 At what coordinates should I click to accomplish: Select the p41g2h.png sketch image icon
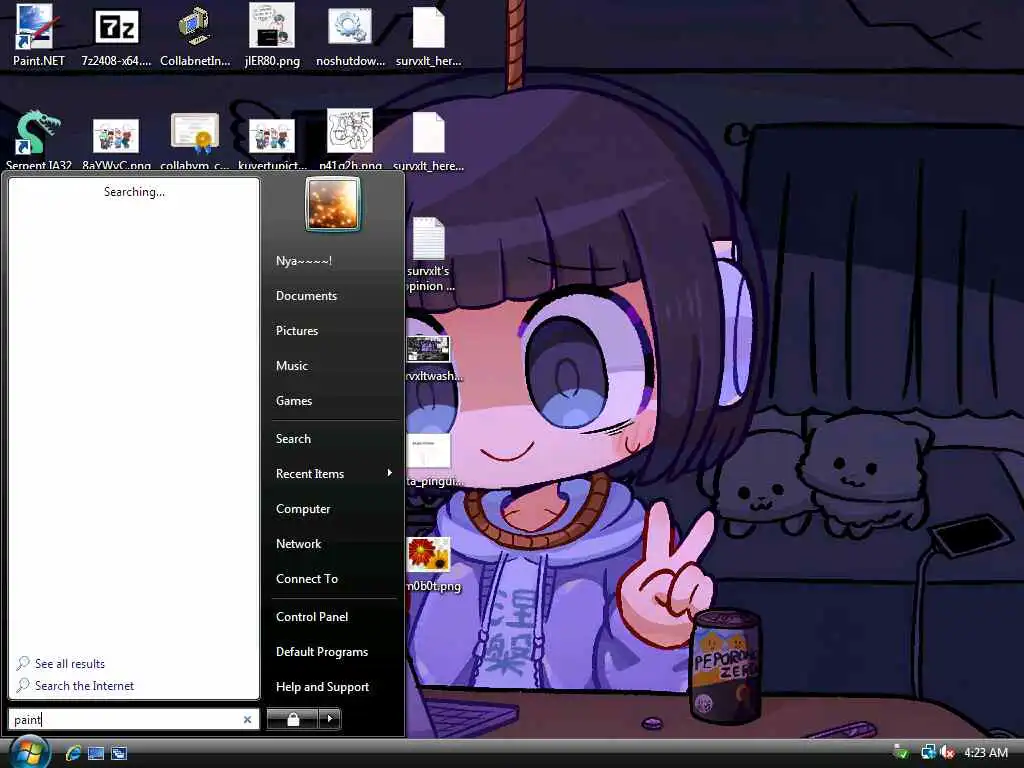350,140
